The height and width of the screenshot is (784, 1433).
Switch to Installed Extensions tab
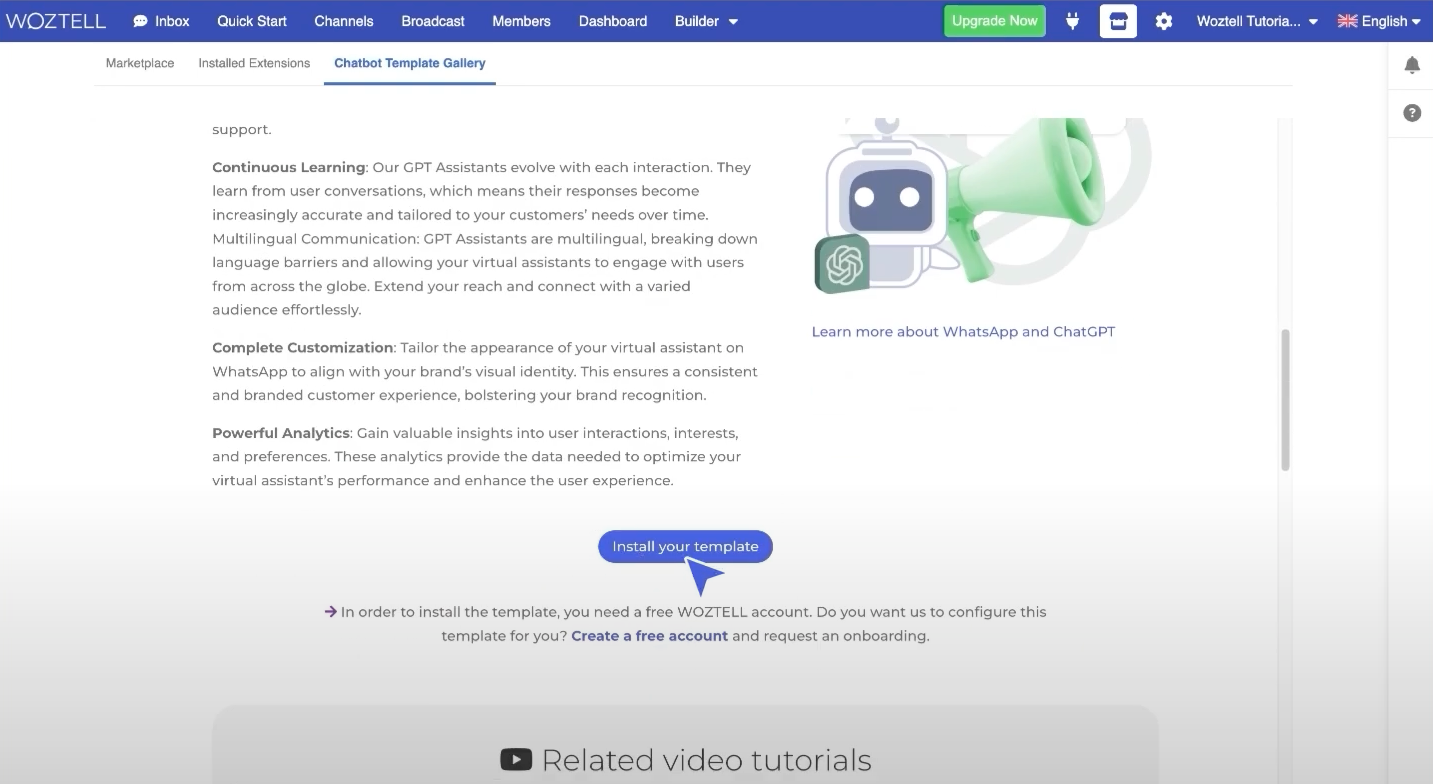[x=254, y=63]
